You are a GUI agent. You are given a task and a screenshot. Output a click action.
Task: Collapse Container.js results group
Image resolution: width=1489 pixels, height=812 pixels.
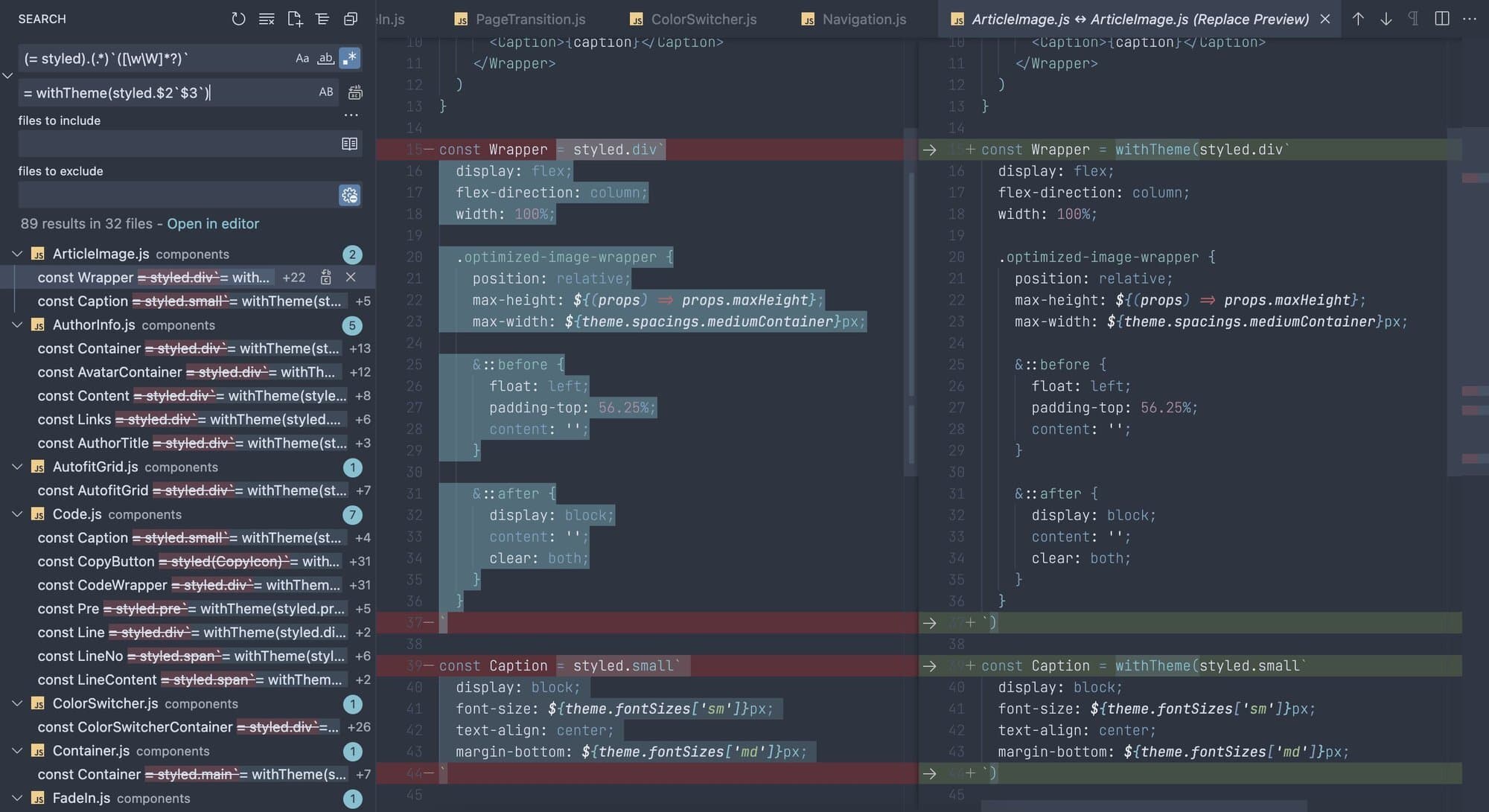coord(17,751)
